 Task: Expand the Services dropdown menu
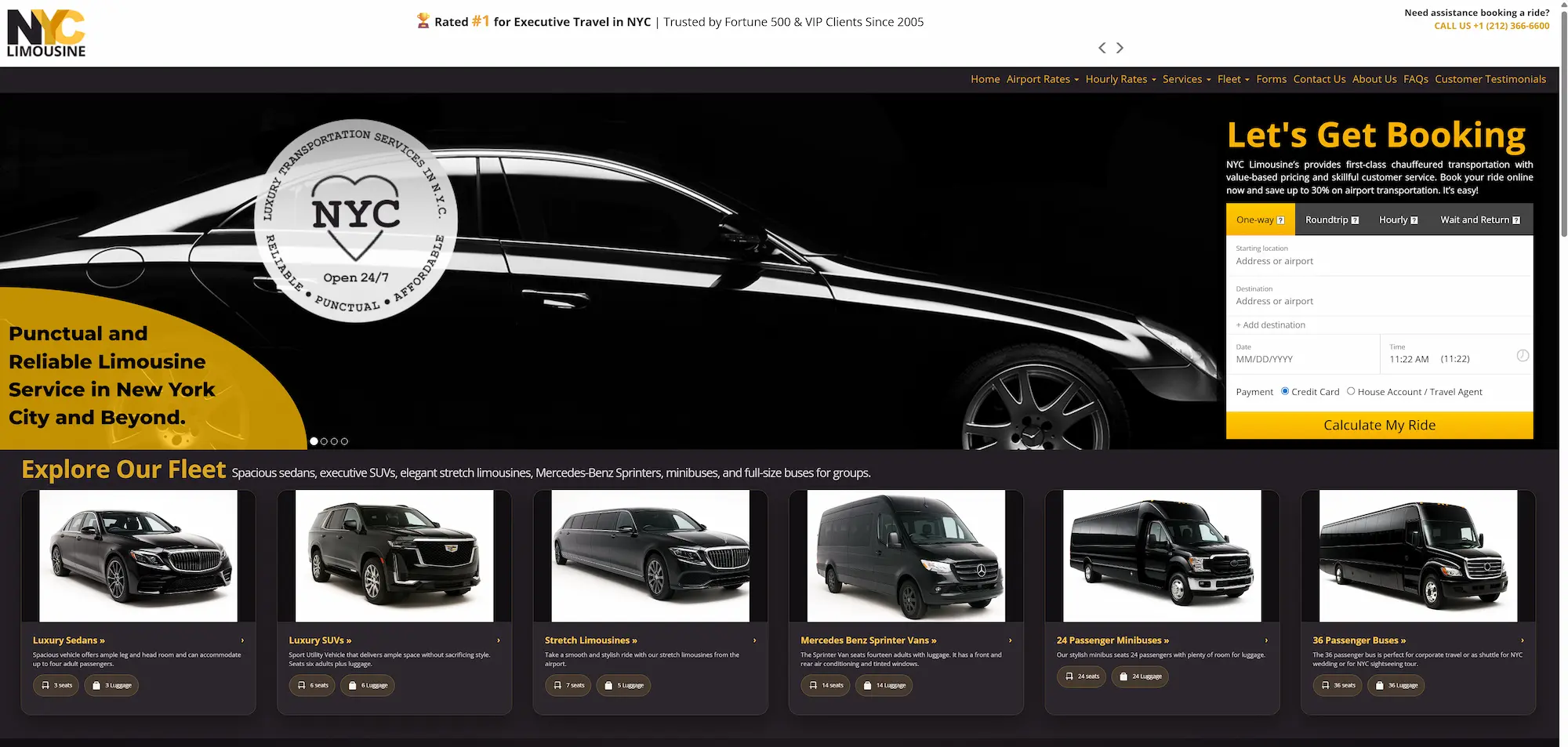coord(1186,79)
